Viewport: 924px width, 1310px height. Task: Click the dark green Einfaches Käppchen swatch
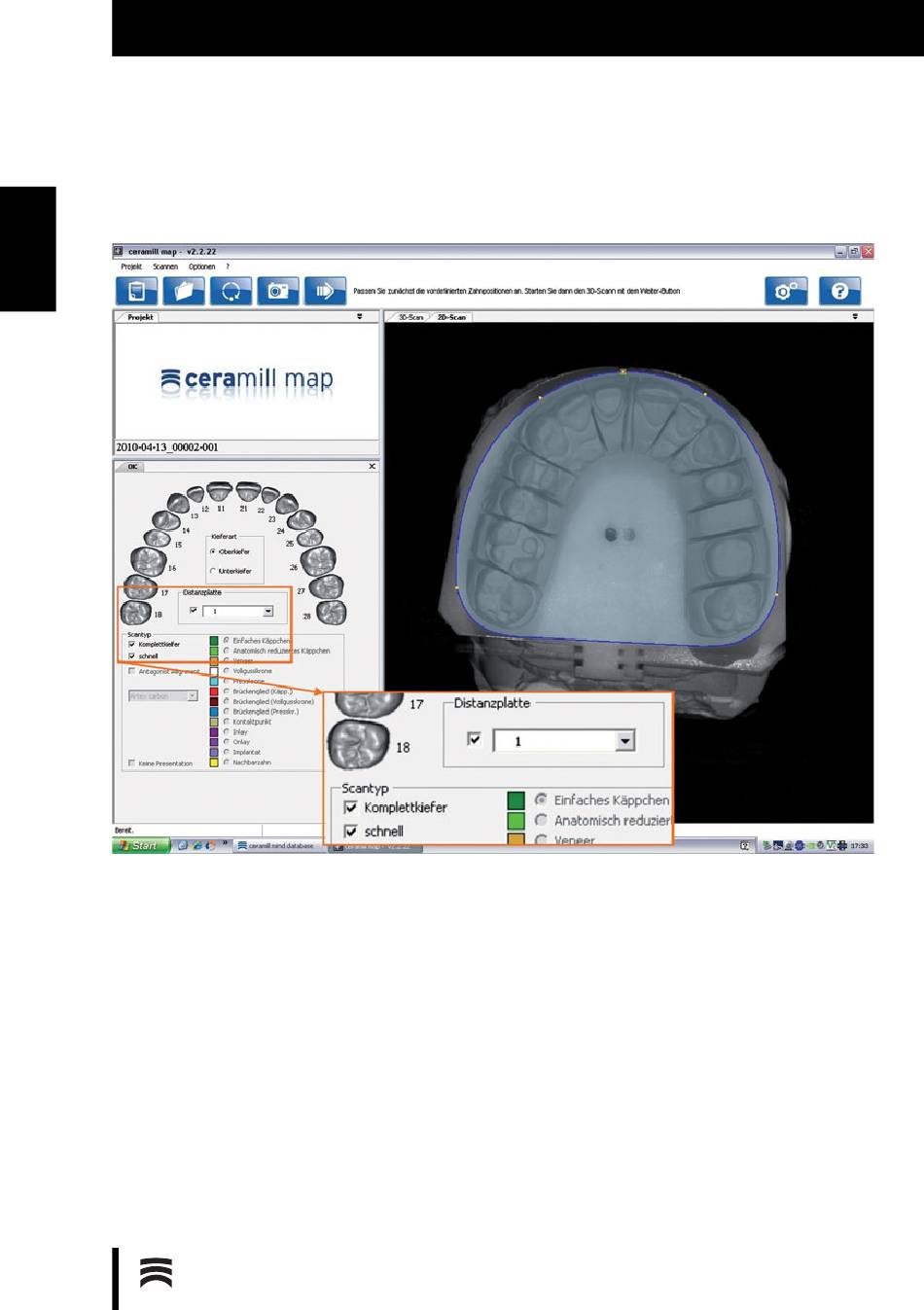click(x=214, y=641)
